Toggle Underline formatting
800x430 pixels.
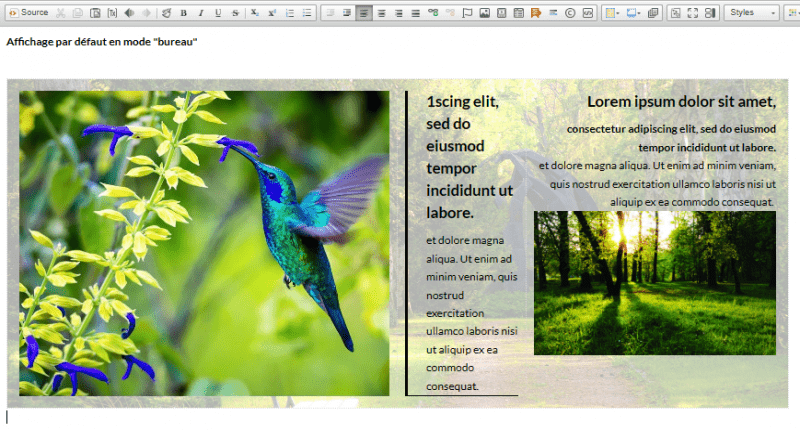pyautogui.click(x=217, y=12)
